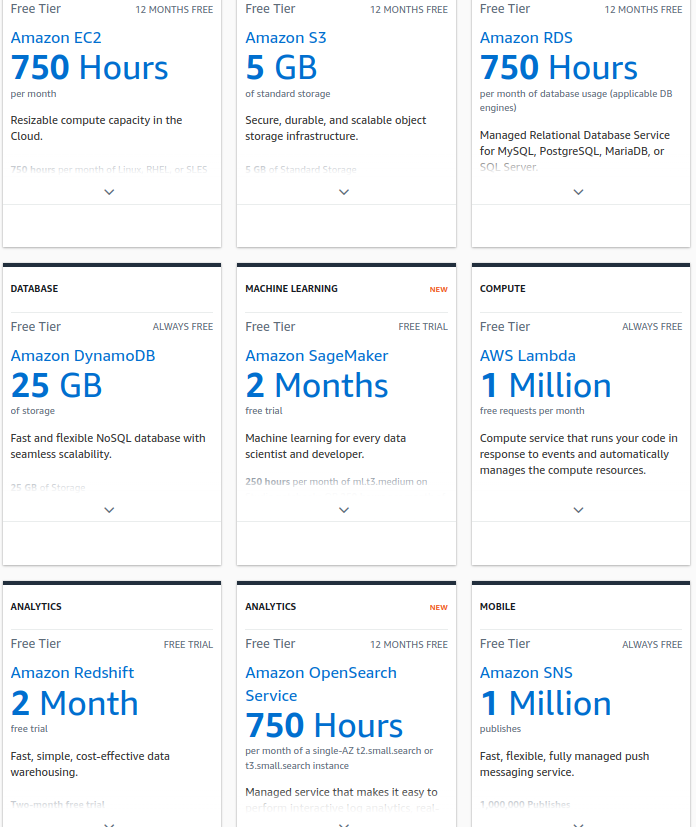Click the SNS '1 Million' heading
This screenshot has width=696, height=827.
[546, 704]
